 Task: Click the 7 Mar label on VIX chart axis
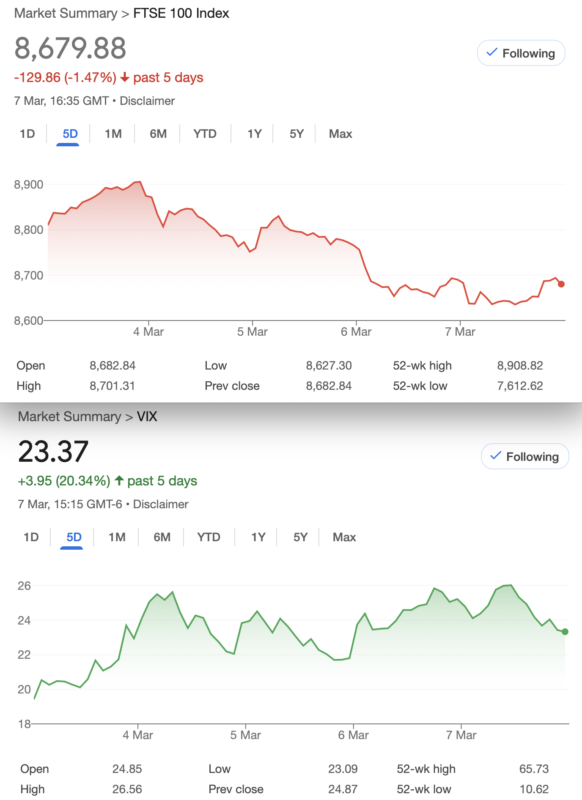click(x=461, y=735)
